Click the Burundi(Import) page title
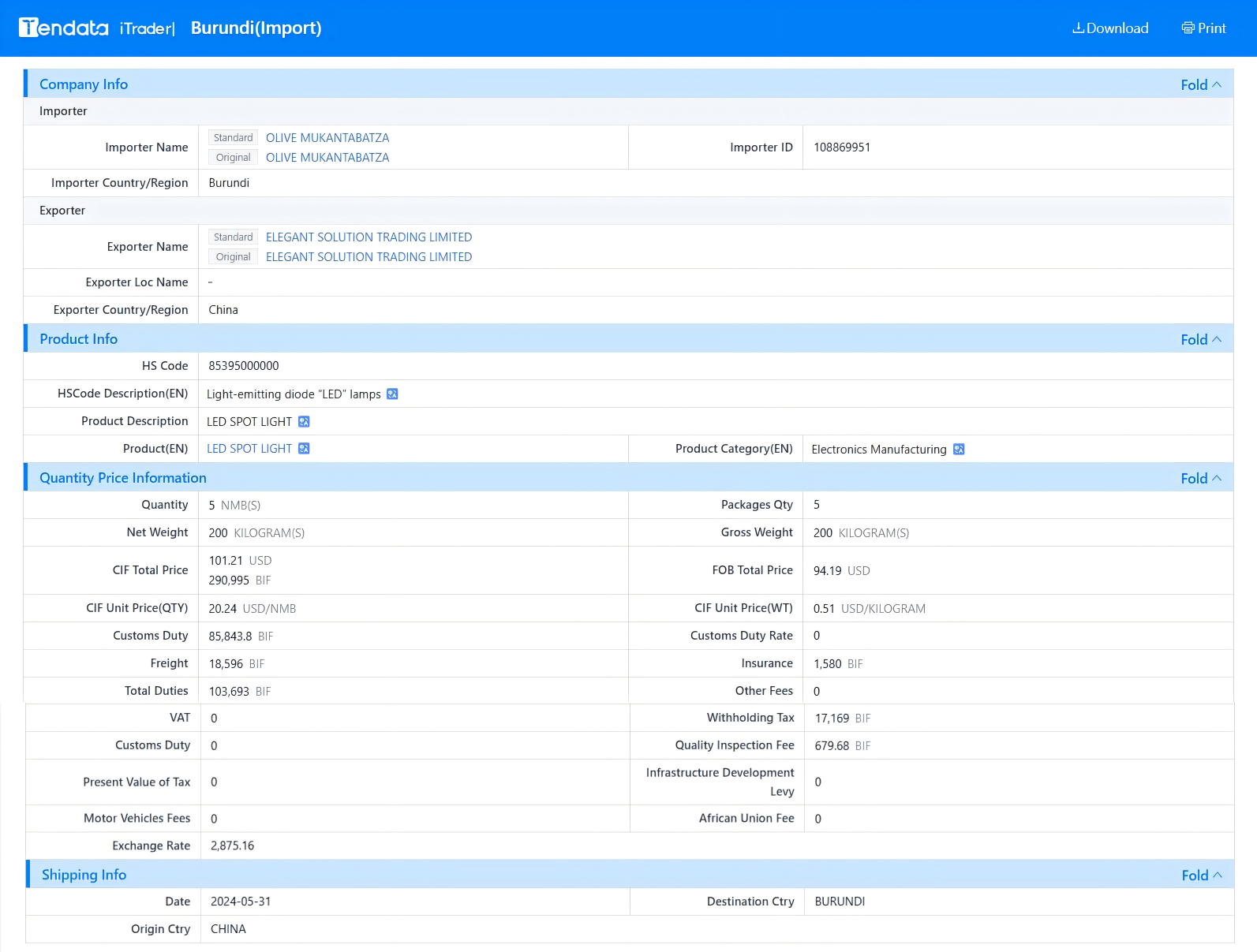This screenshot has height=952, width=1257. pos(256,28)
